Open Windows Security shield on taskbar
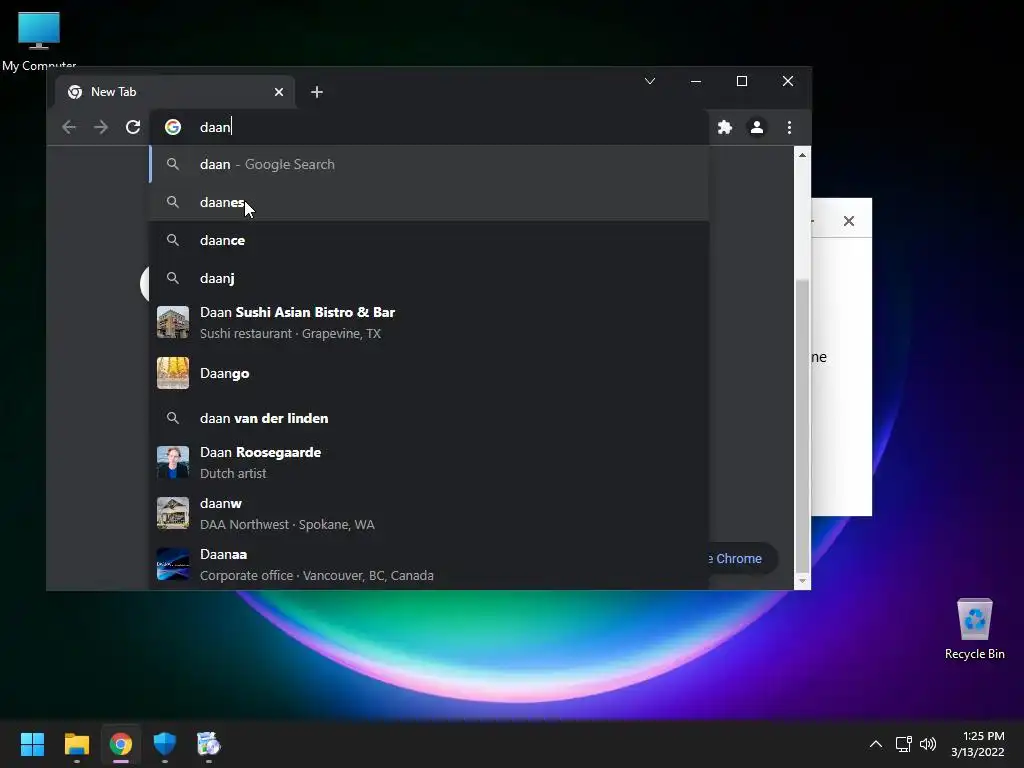 165,744
